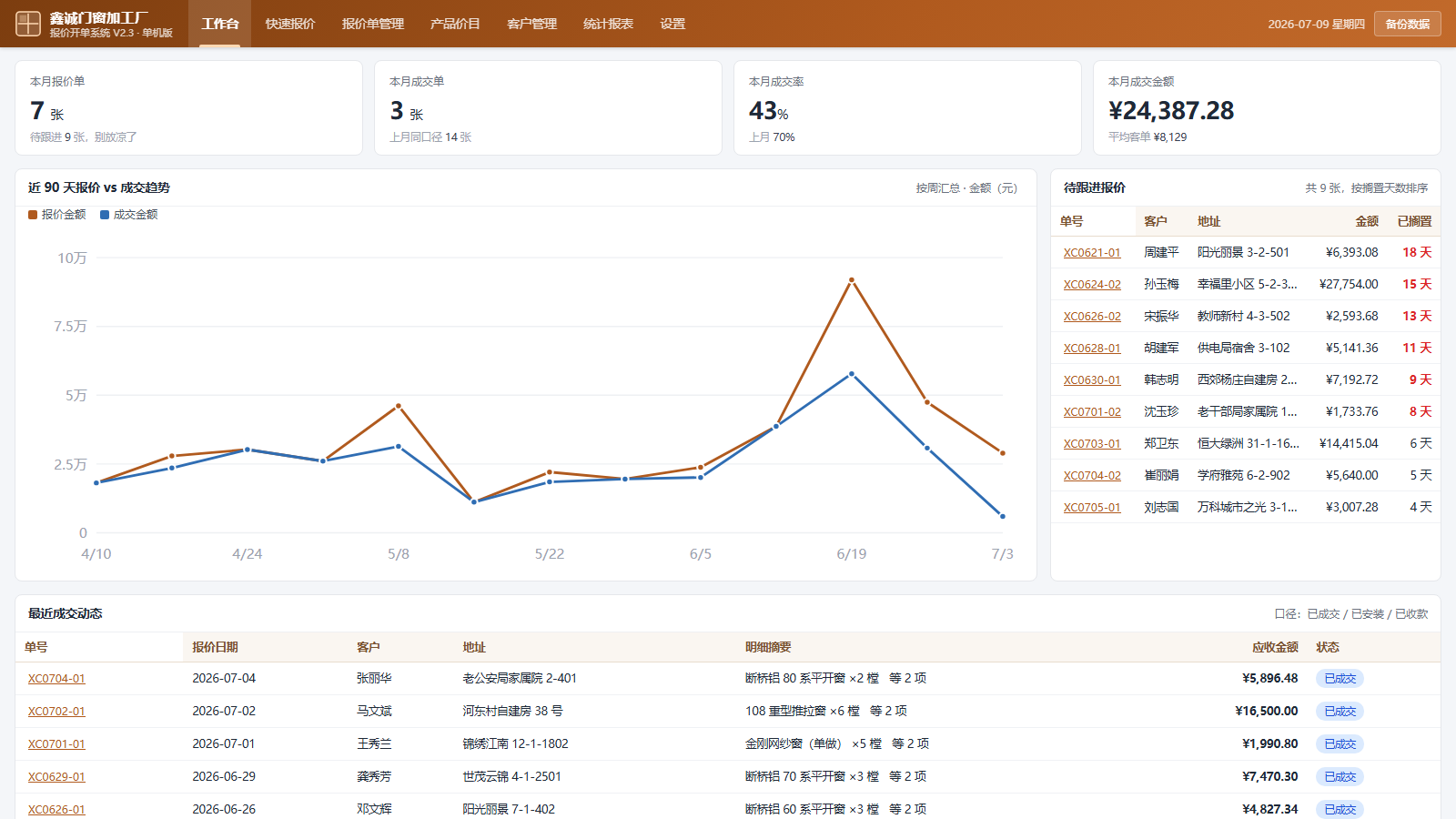Toggle the 报价金额 legend swatch

33,215
